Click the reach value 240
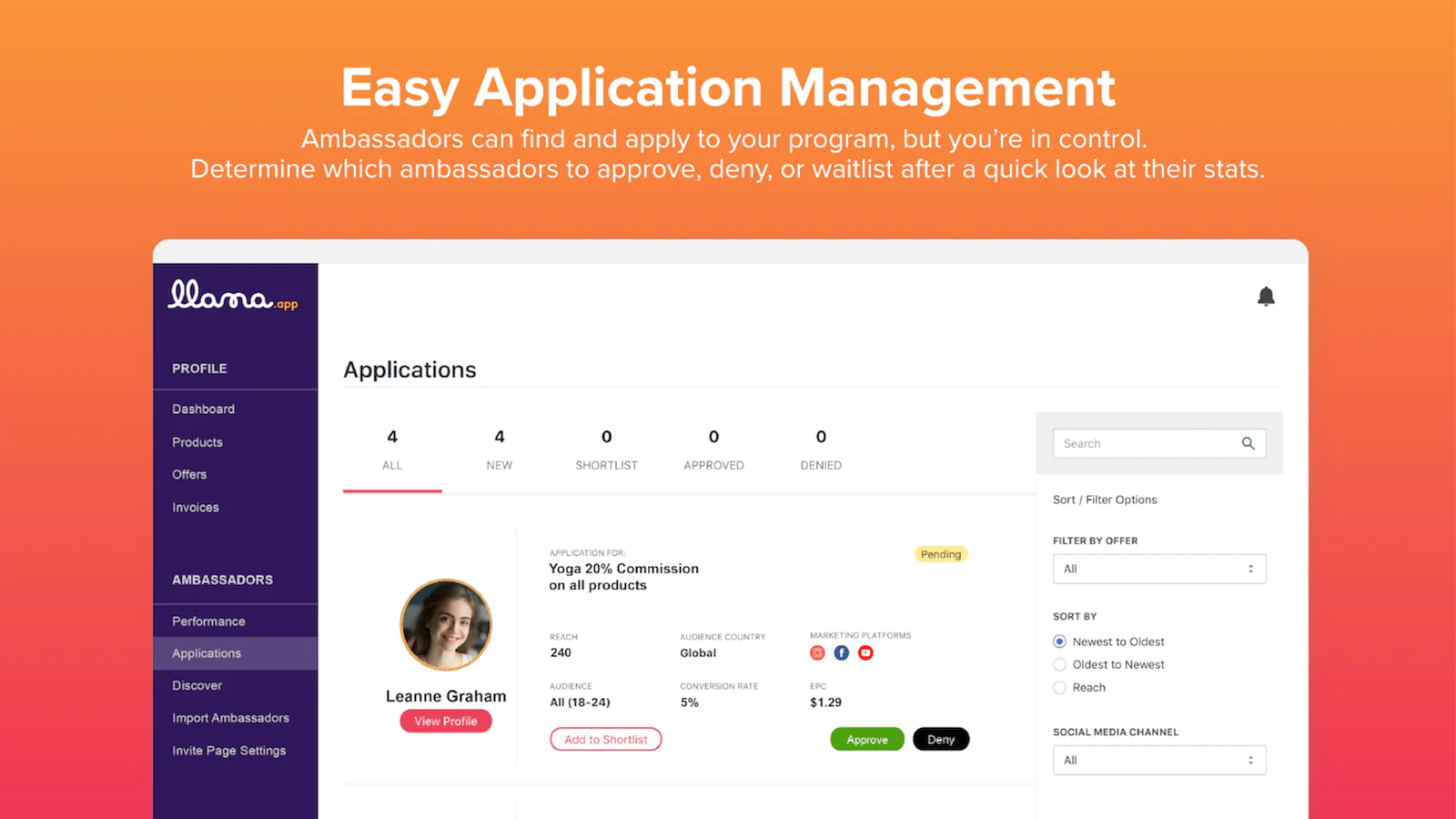1456x819 pixels. click(561, 653)
